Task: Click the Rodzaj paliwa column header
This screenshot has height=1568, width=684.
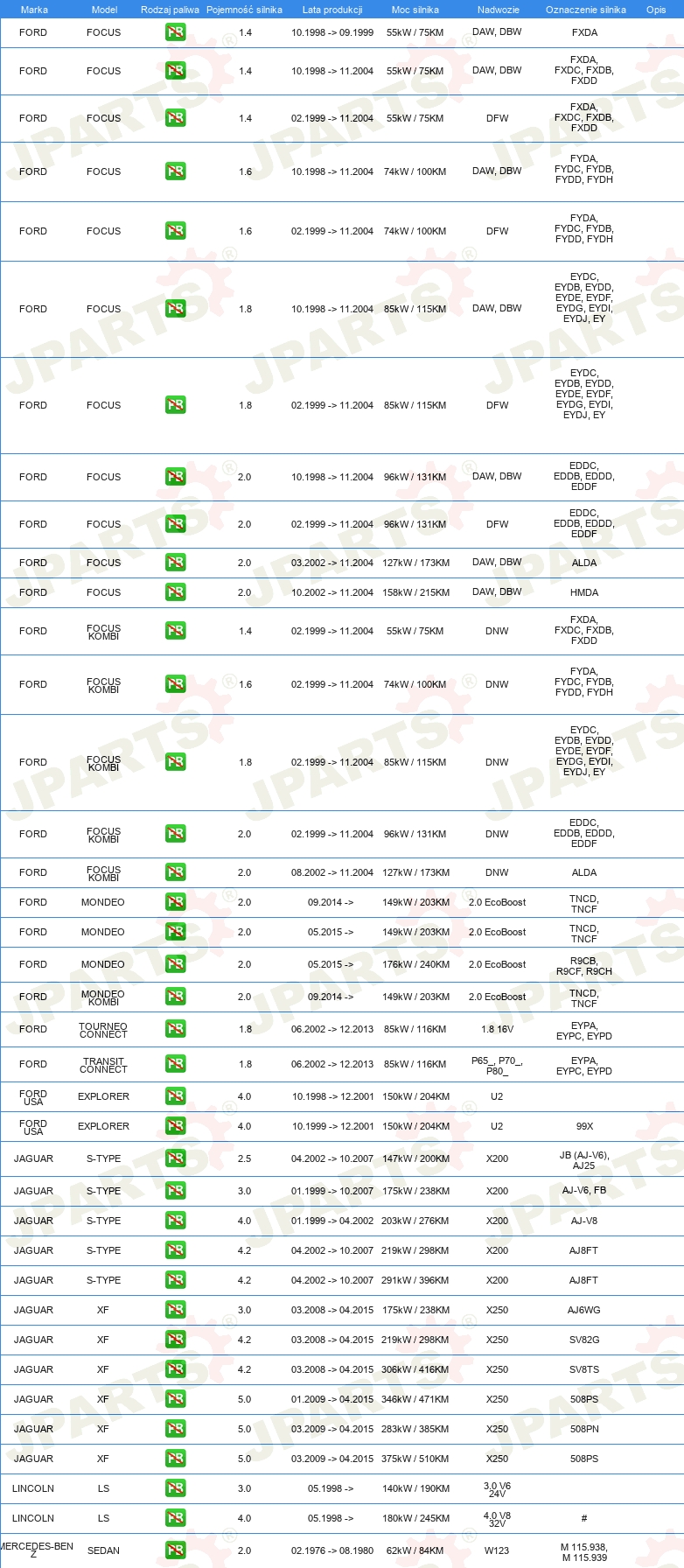Action: click(170, 10)
